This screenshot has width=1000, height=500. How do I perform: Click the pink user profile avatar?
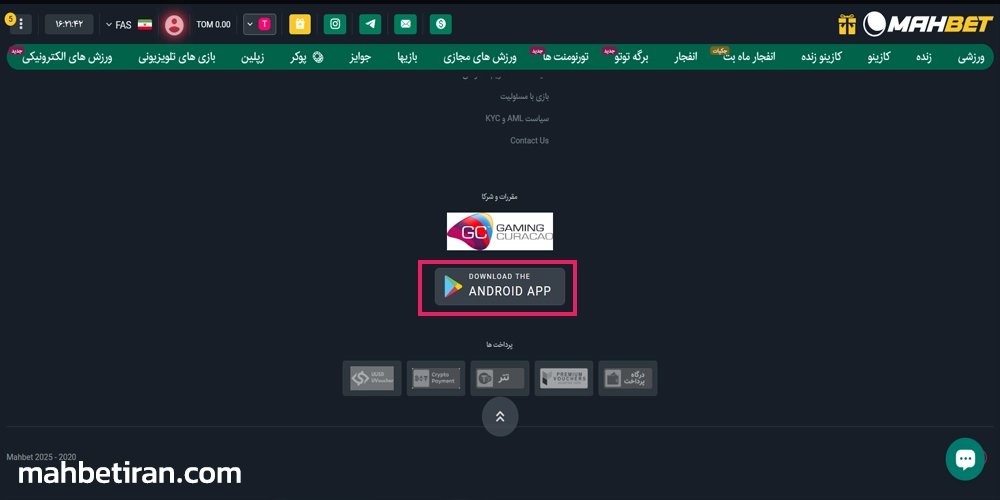pos(174,24)
